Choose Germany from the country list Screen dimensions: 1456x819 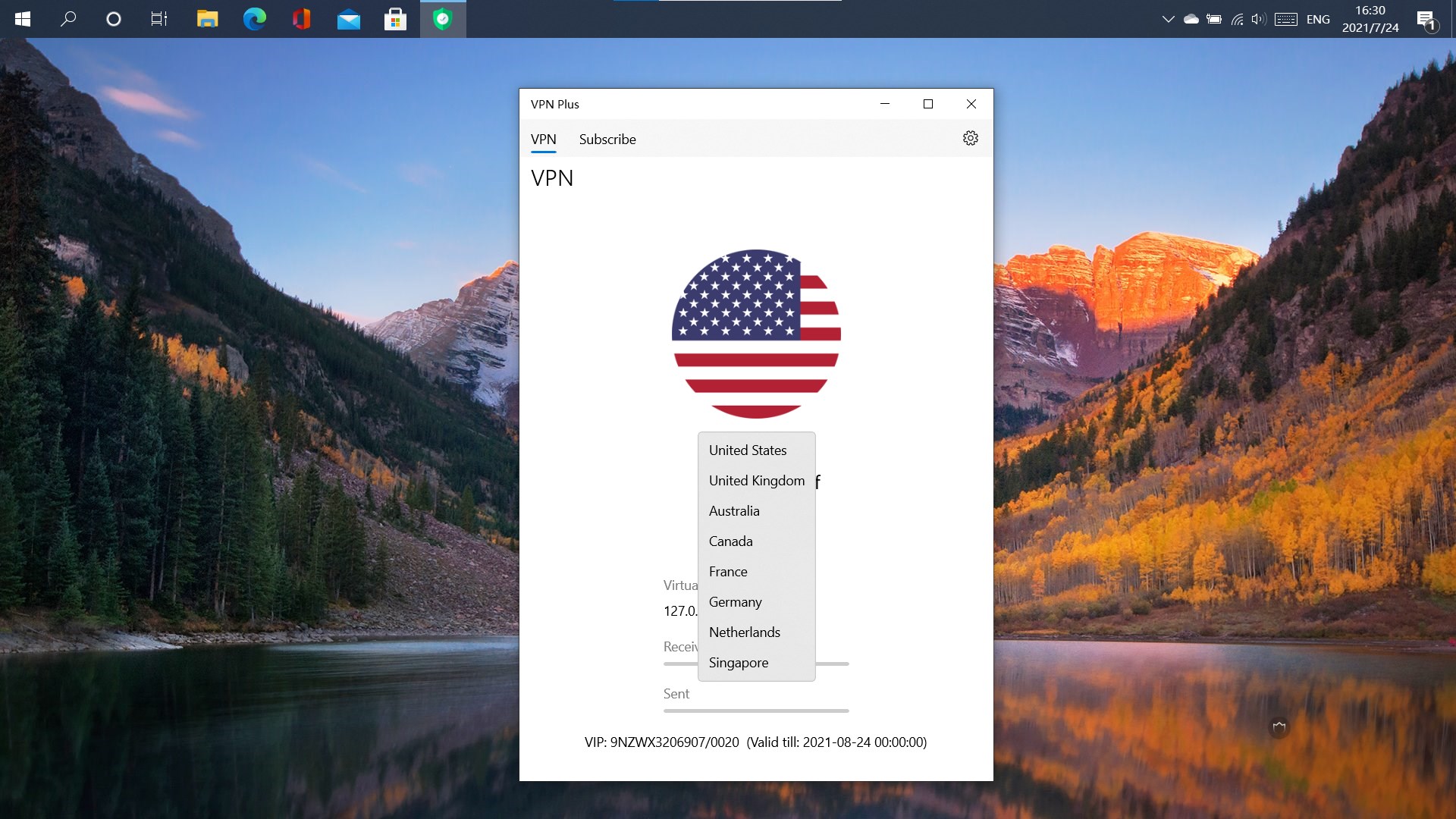(734, 601)
